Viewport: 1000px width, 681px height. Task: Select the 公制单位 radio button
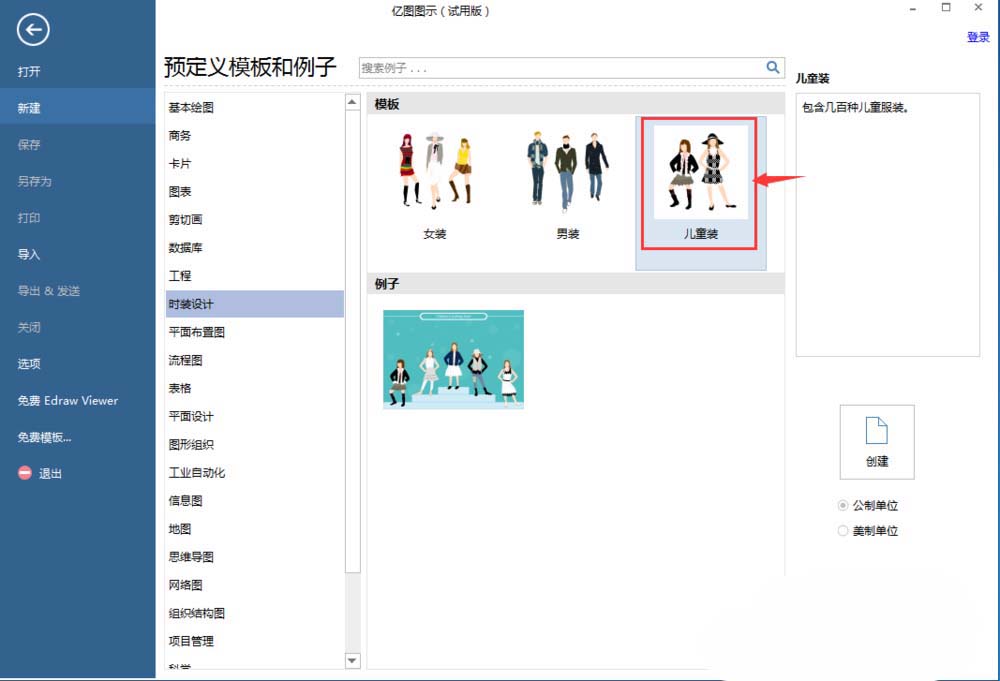click(843, 505)
